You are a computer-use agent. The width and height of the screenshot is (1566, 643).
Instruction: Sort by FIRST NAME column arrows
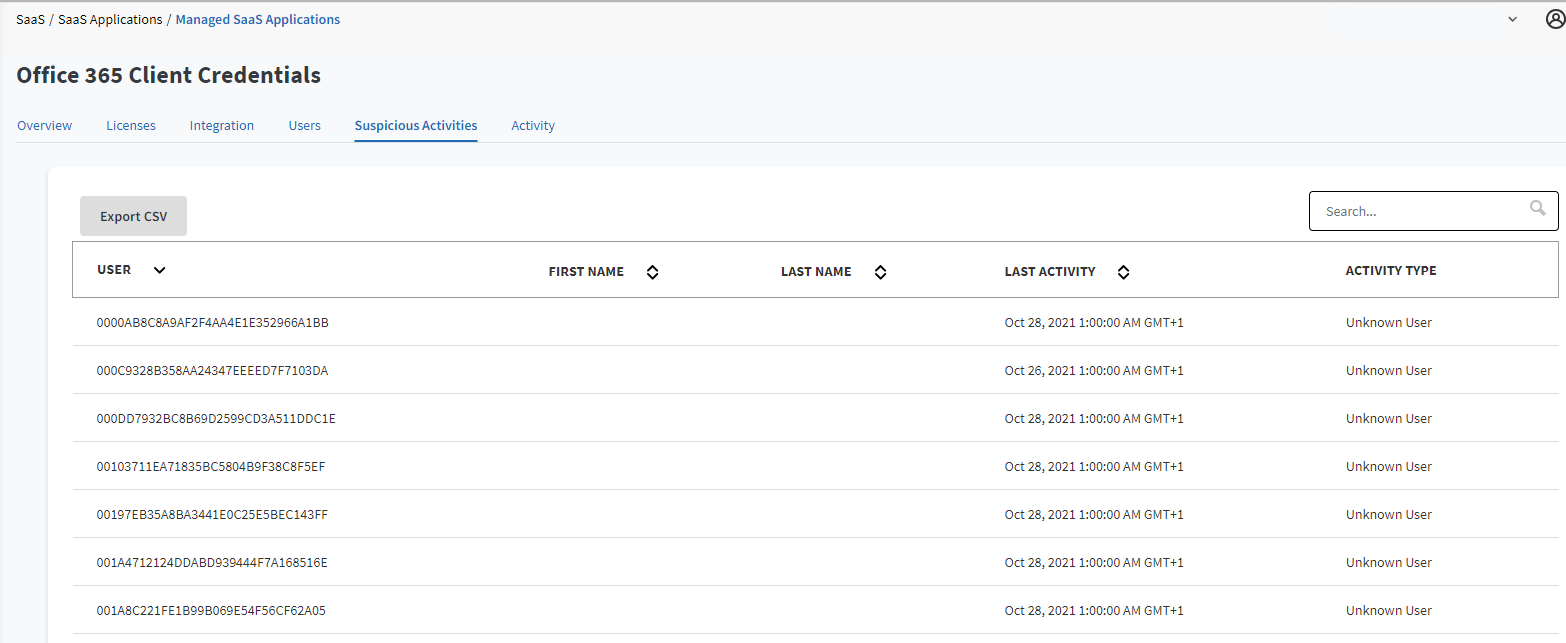652,272
